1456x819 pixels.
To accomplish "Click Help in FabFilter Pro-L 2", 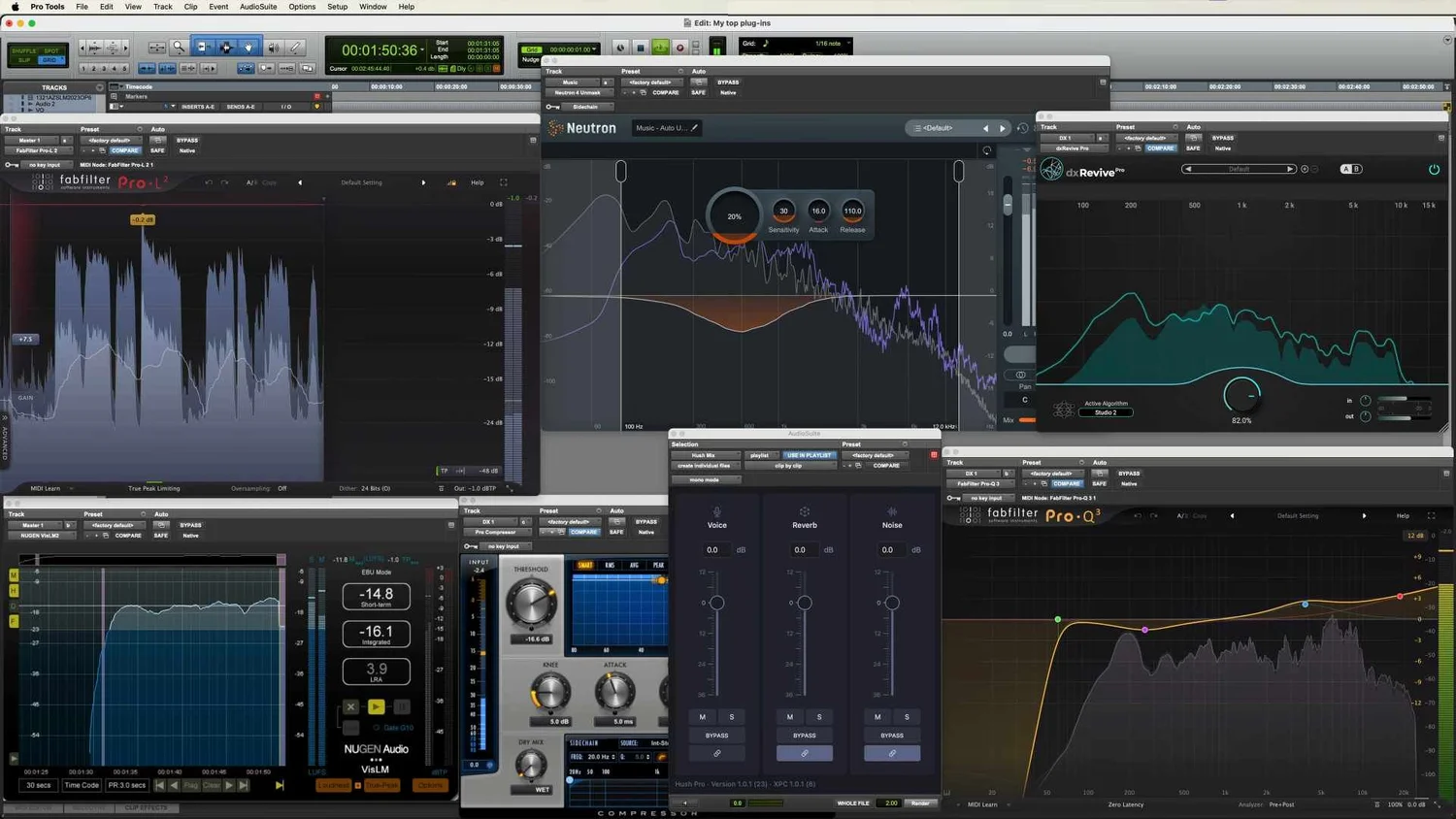I will pyautogui.click(x=477, y=182).
